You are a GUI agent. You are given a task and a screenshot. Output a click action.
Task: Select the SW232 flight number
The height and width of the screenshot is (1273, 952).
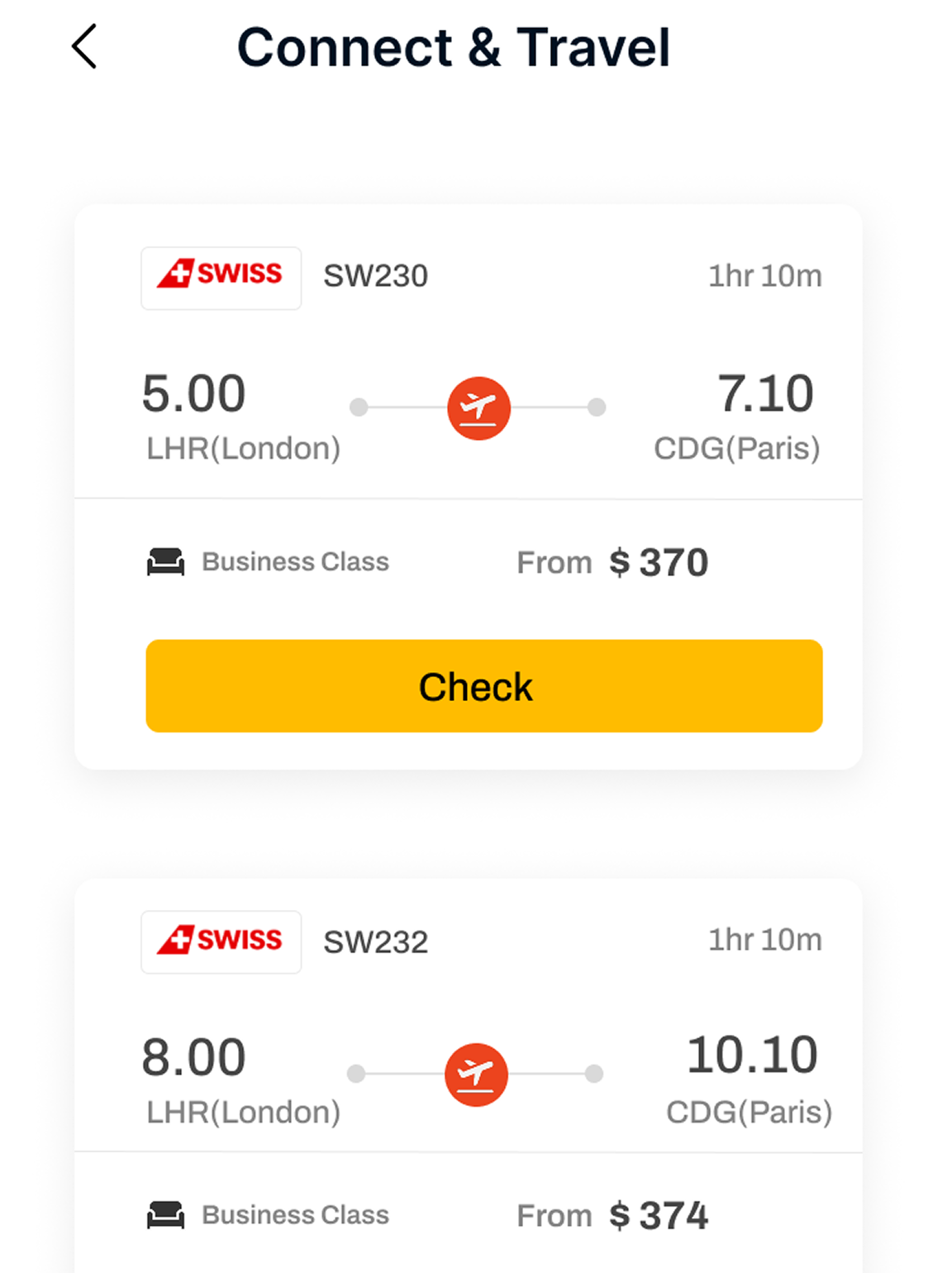click(x=375, y=942)
